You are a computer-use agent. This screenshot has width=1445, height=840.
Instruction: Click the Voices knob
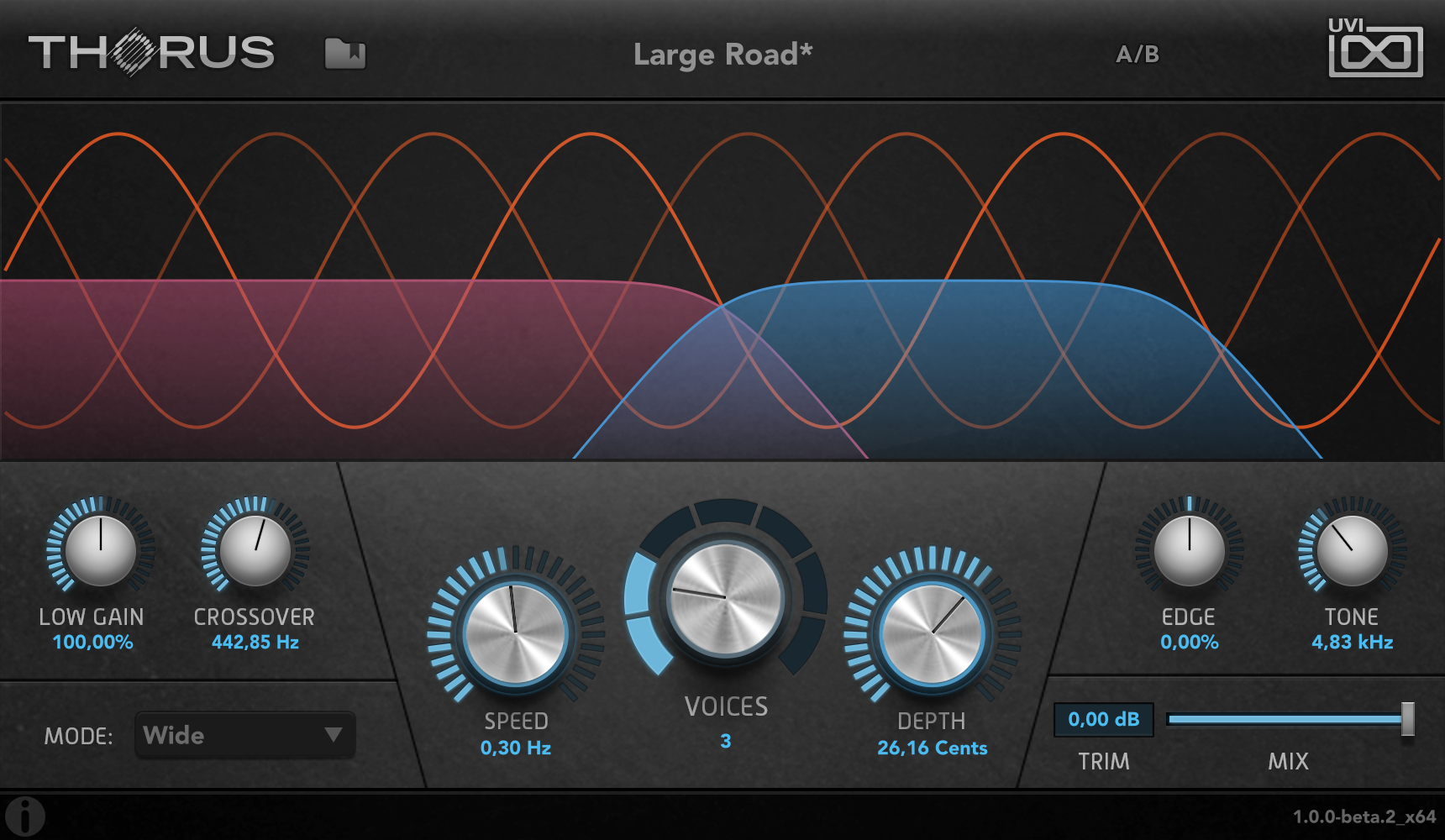click(x=726, y=597)
